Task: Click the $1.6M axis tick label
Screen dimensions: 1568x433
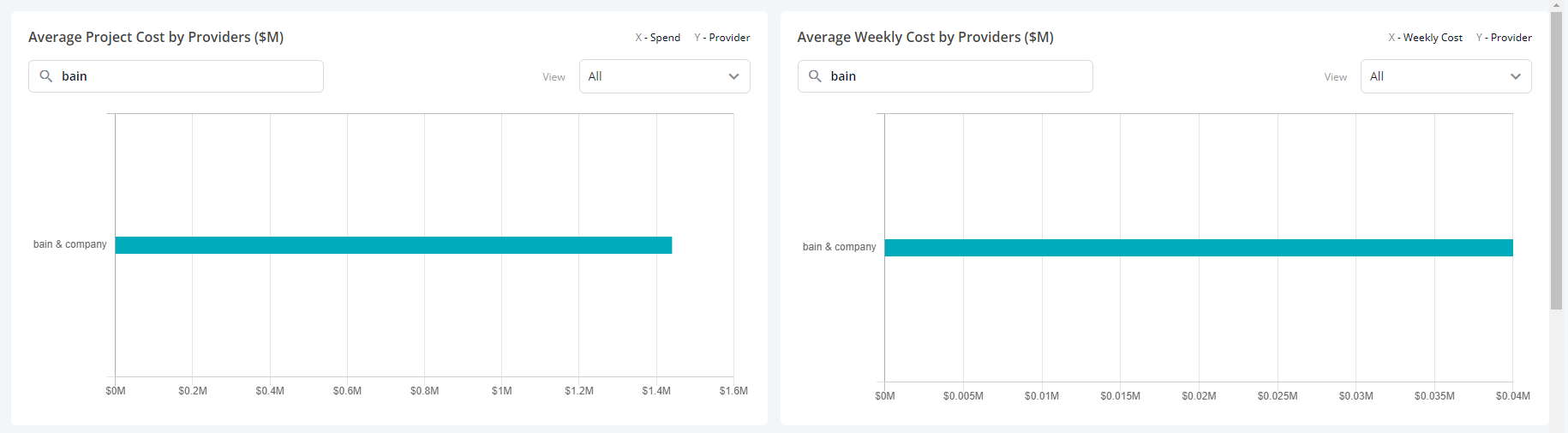Action: [x=733, y=391]
